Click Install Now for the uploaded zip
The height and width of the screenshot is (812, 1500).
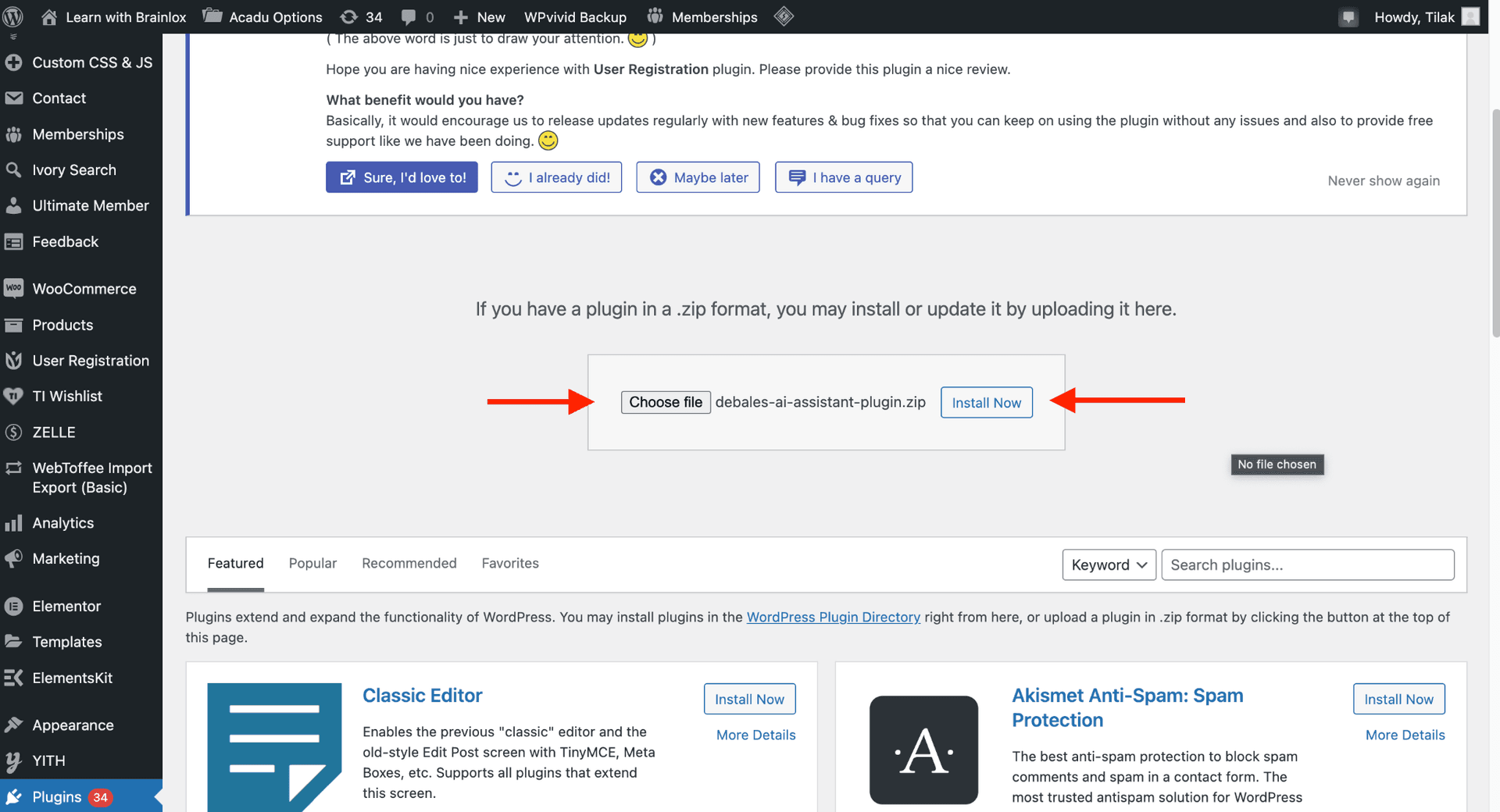pyautogui.click(x=986, y=402)
